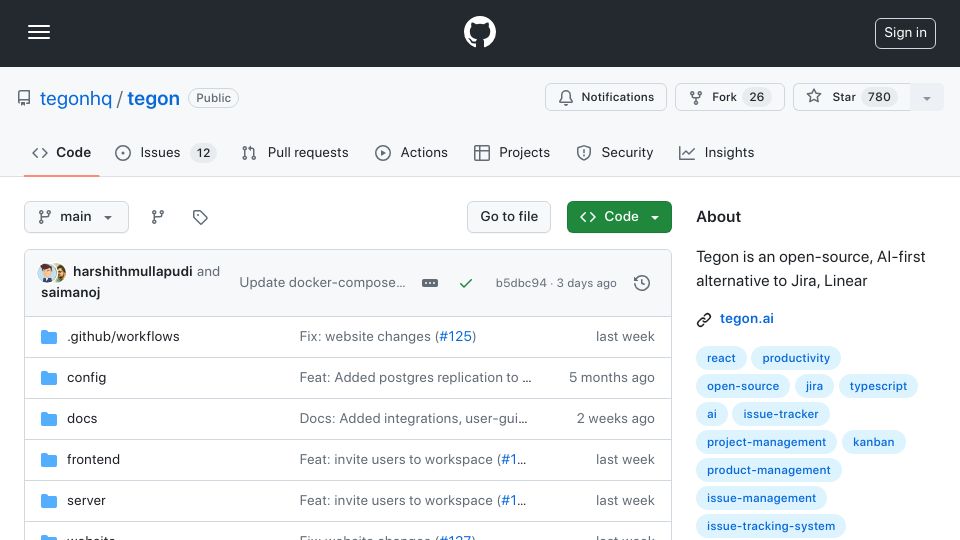View branches via the branch icon

(x=158, y=217)
